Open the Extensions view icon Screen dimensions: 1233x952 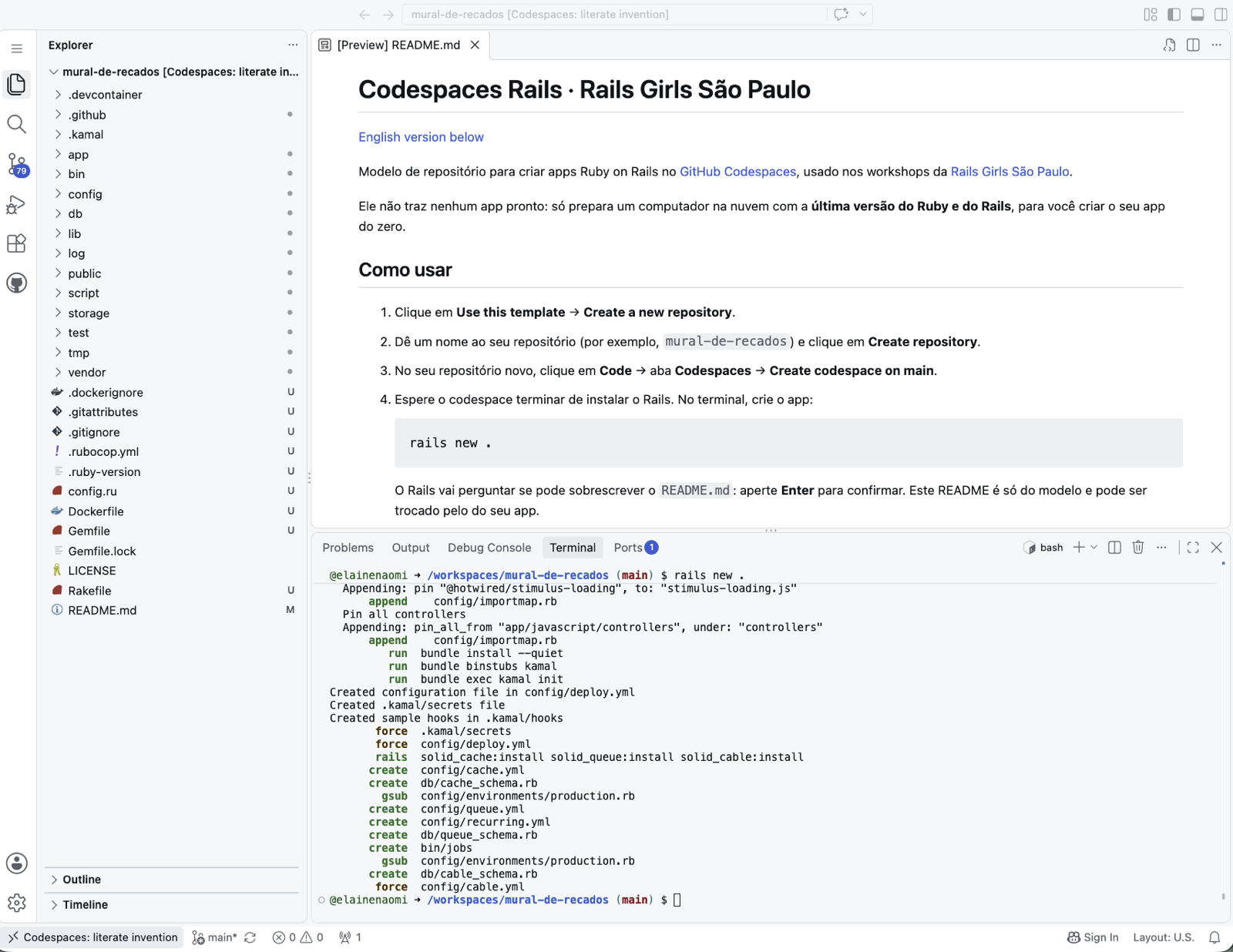point(17,243)
